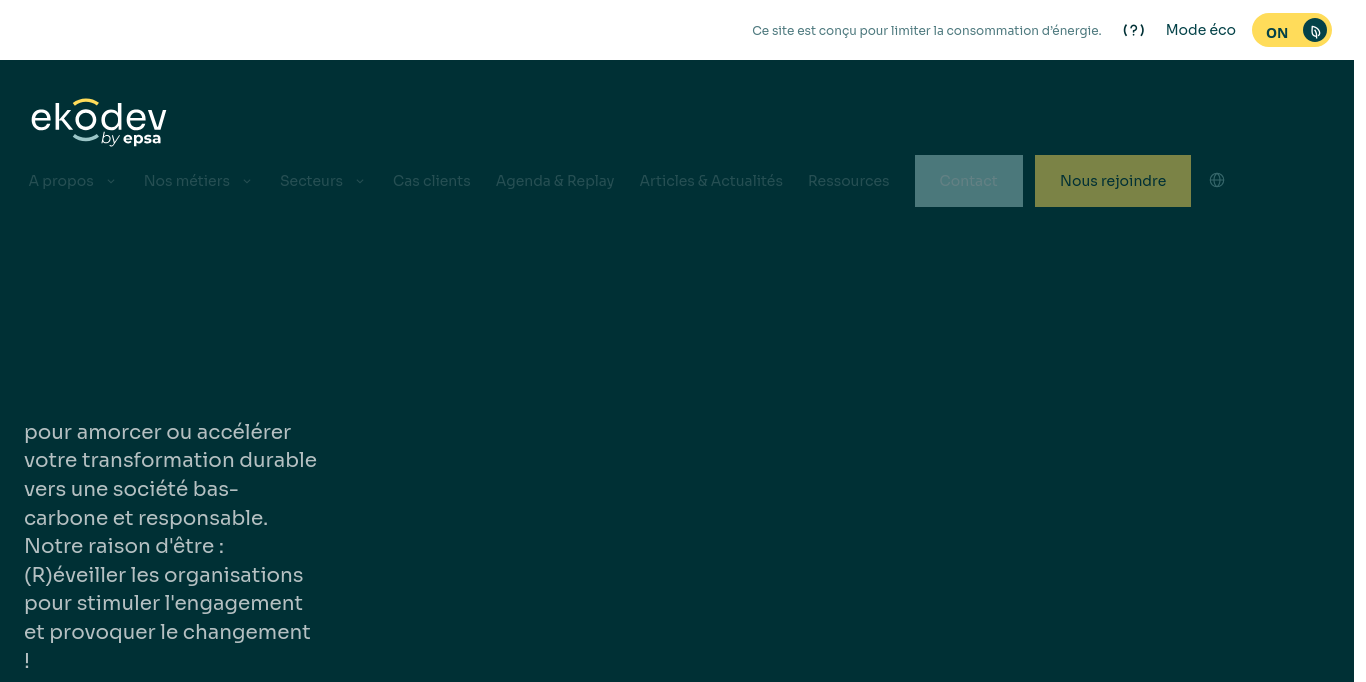Open the A propos menu
The image size is (1366, 682).
[x=61, y=181]
